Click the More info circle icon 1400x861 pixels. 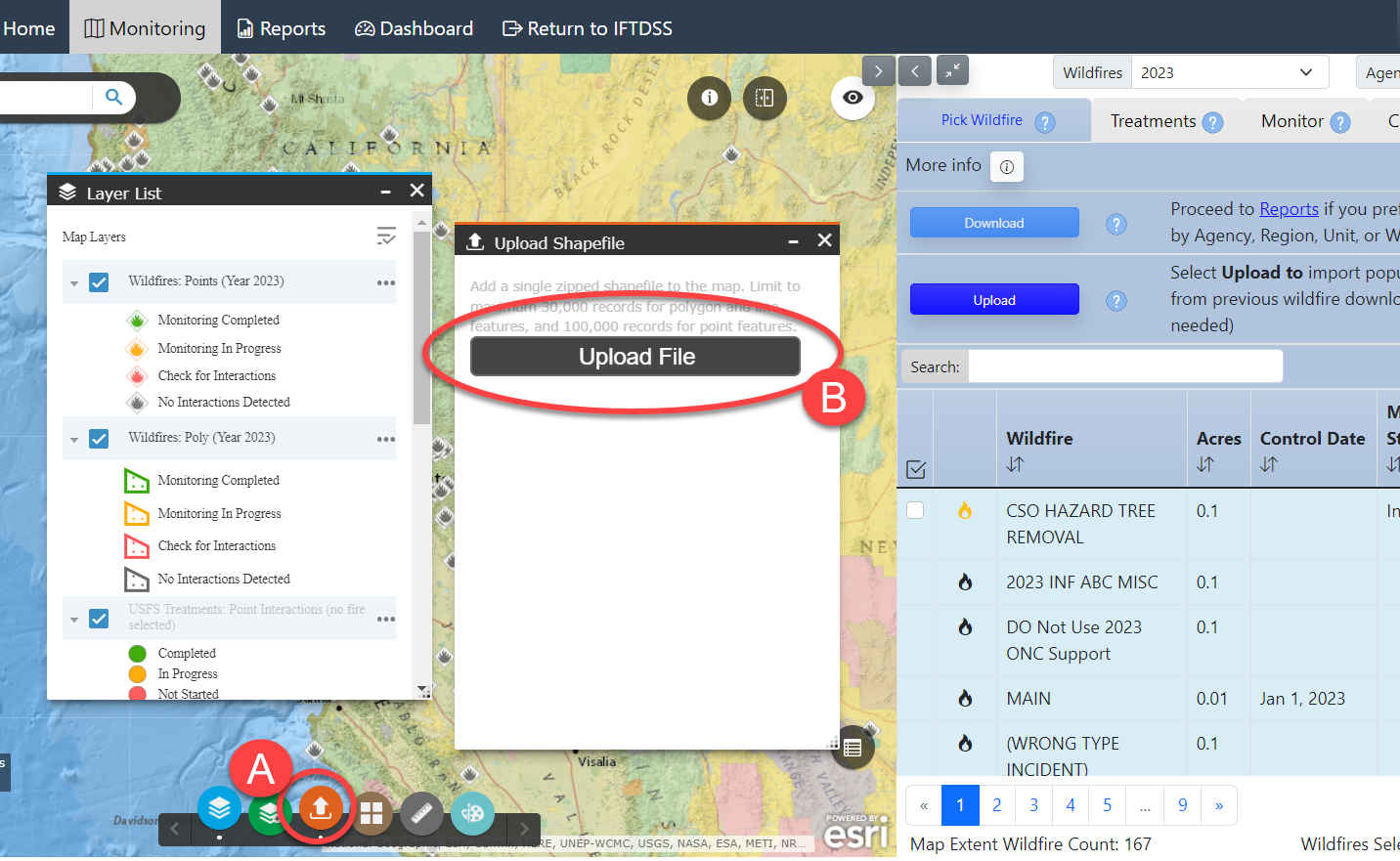pyautogui.click(x=1007, y=166)
